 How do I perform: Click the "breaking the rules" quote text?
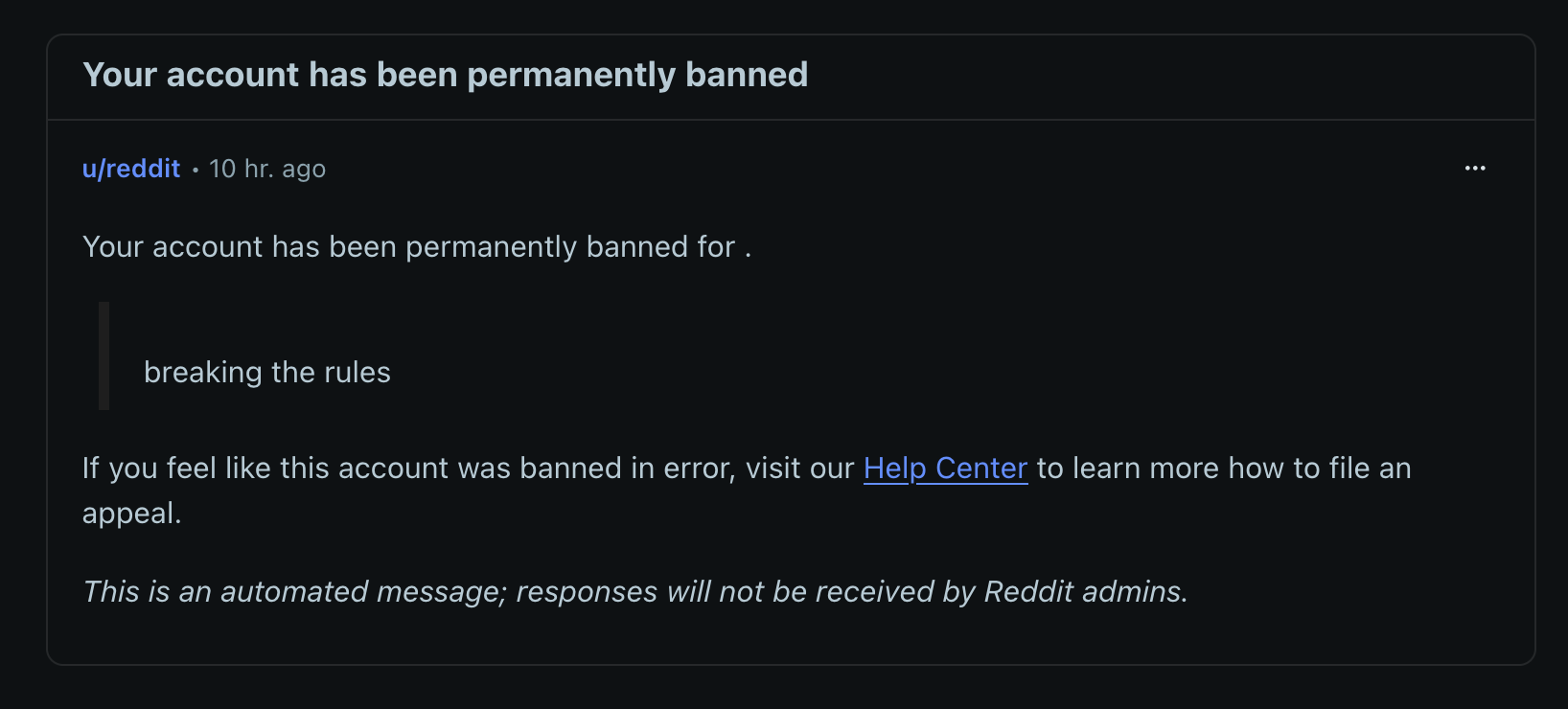266,372
